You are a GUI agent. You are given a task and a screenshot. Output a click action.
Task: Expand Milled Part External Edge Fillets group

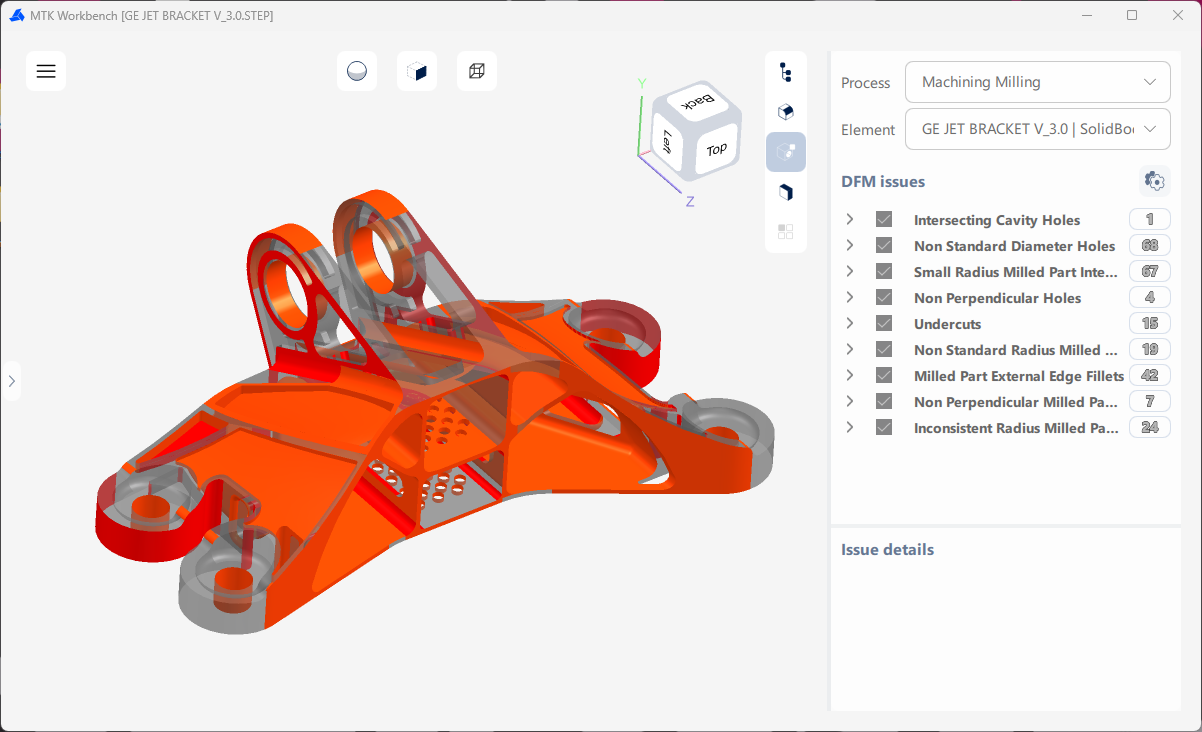(x=850, y=376)
